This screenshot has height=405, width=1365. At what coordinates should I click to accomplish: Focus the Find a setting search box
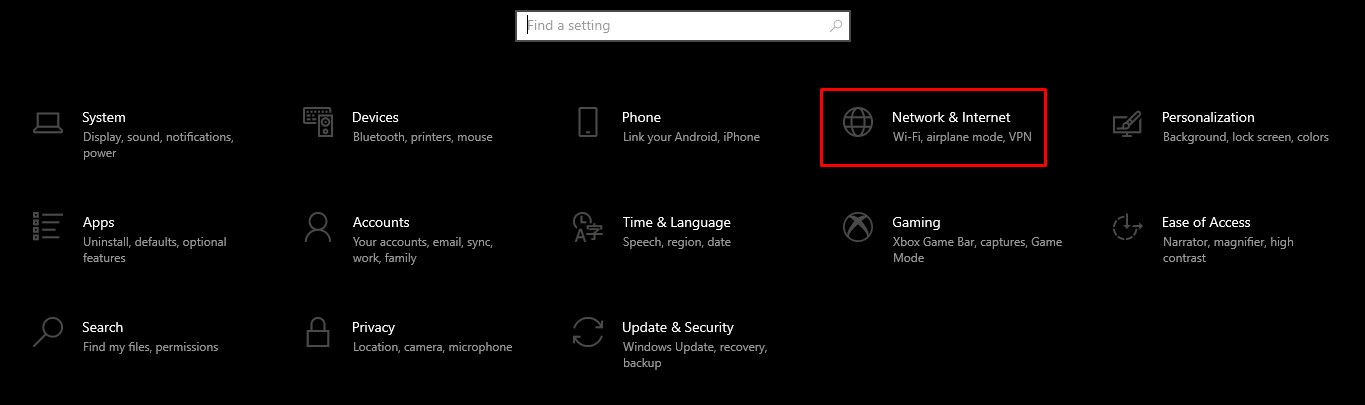[x=683, y=26]
